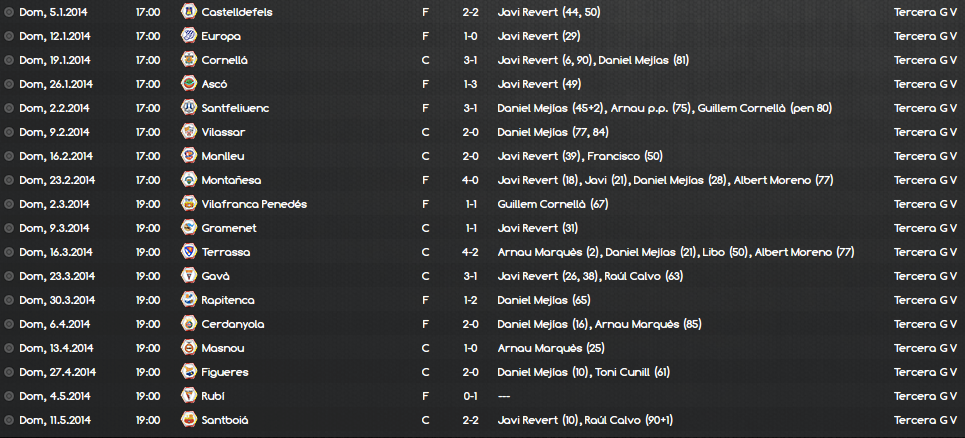
Task: Open the Vilafranca Penedés team link
Action: point(254,204)
